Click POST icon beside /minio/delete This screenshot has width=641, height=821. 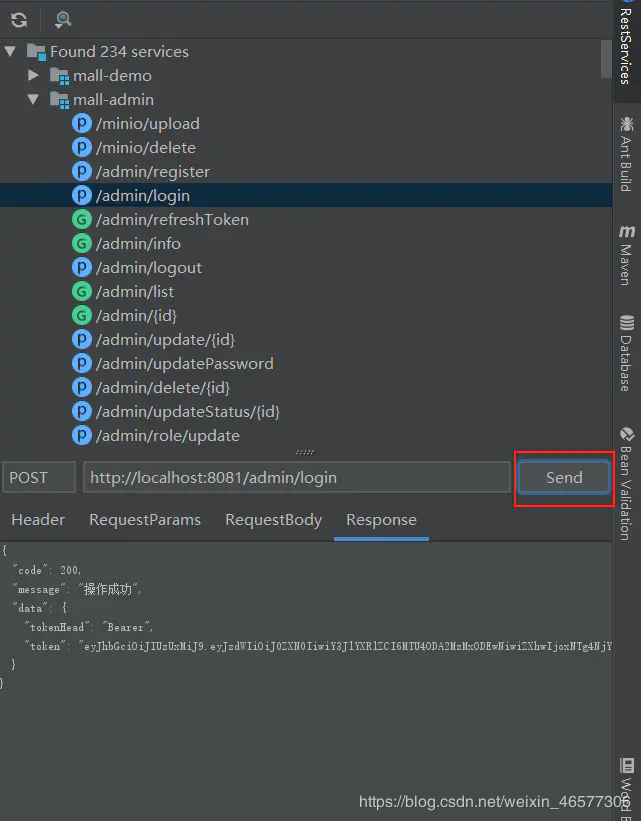81,148
